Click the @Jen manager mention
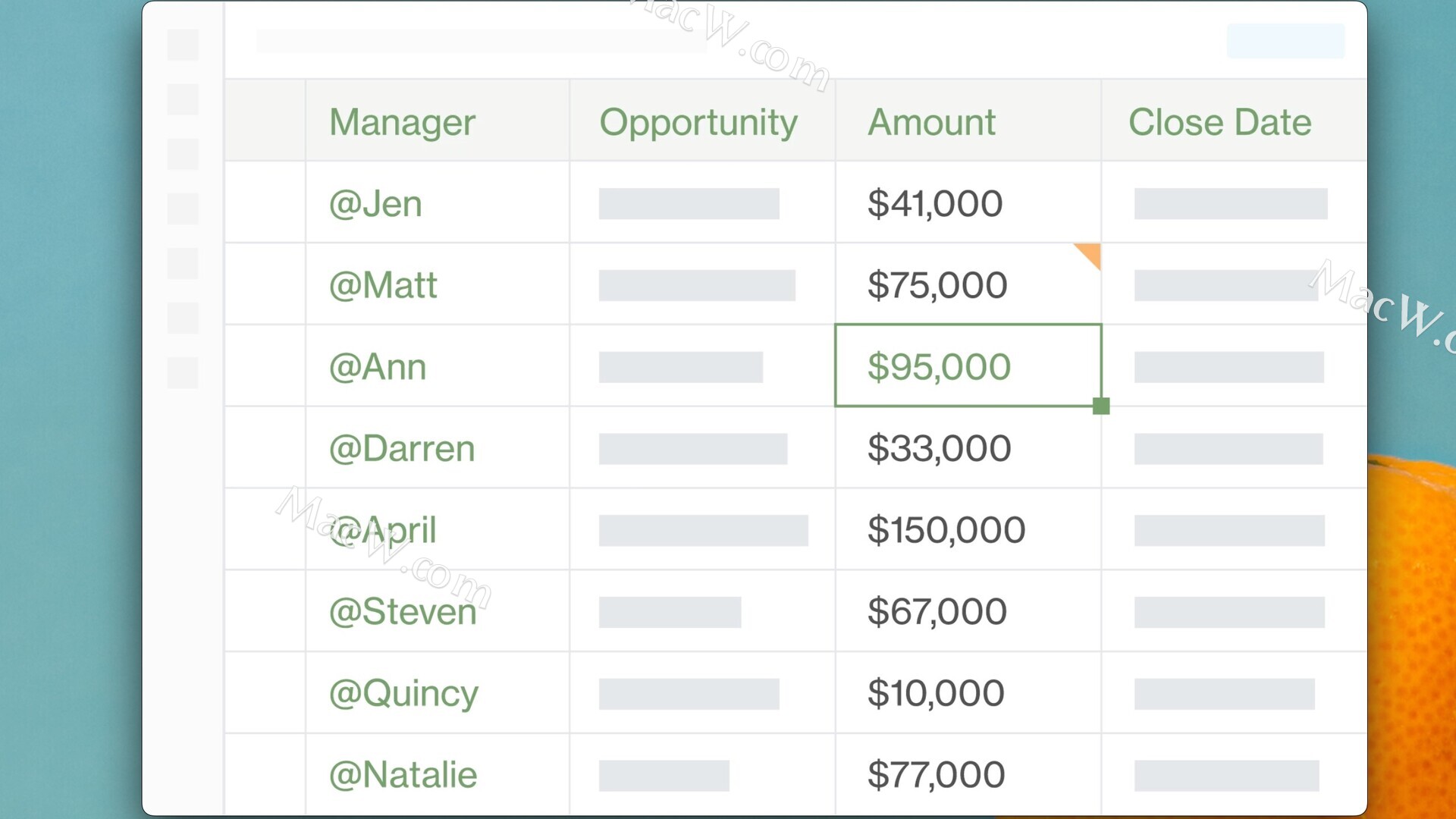The width and height of the screenshot is (1456, 819). coord(375,204)
